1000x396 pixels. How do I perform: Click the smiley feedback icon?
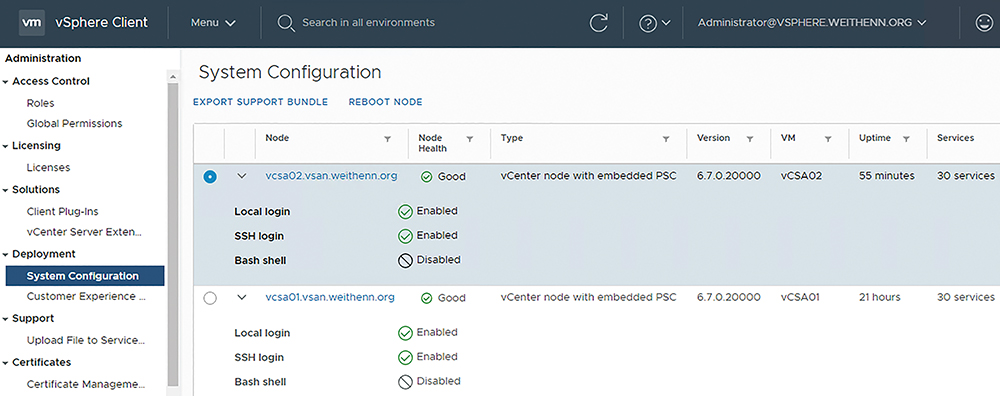[984, 23]
